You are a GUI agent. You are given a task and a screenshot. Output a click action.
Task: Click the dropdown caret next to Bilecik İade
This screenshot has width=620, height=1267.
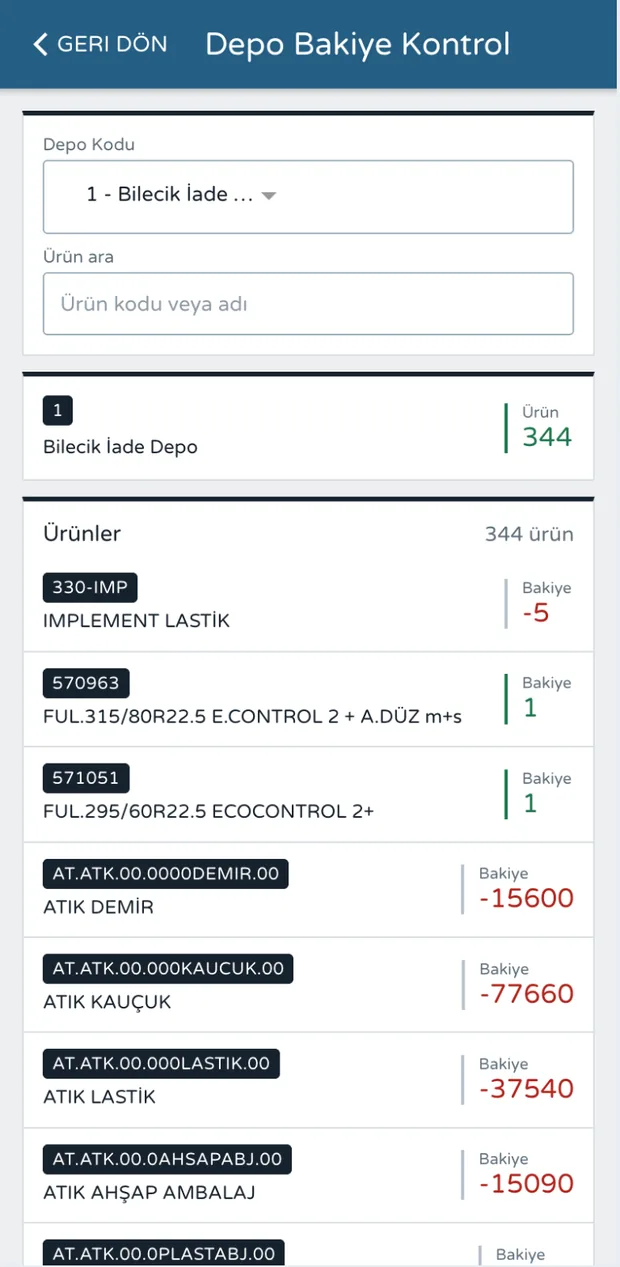[x=268, y=197]
